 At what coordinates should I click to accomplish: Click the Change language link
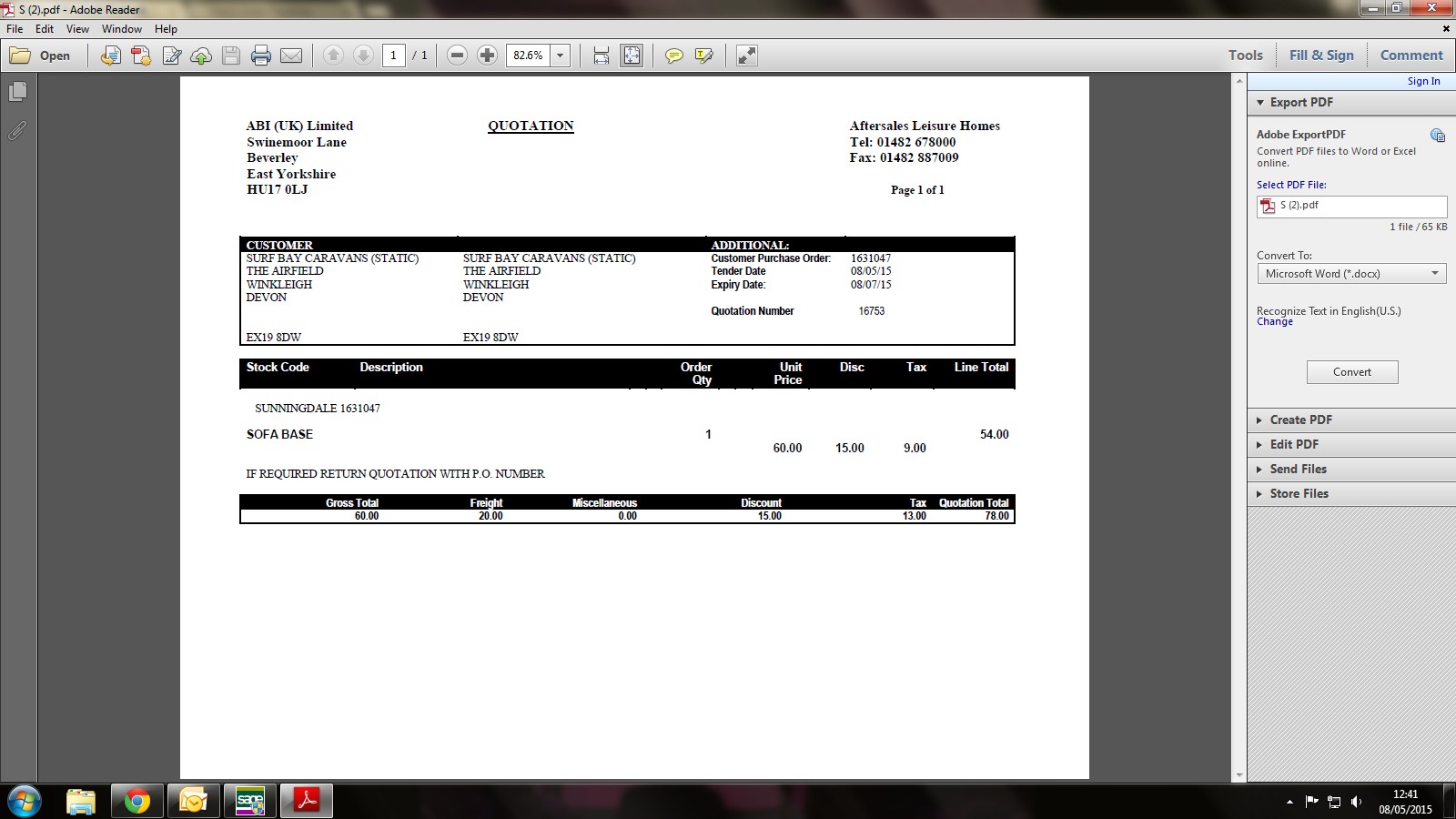pyautogui.click(x=1274, y=322)
